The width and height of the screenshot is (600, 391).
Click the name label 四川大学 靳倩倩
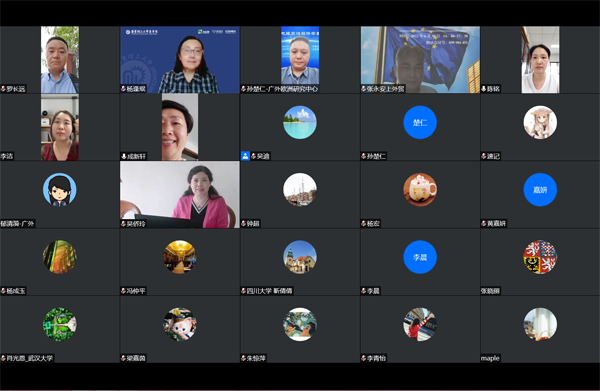(269, 291)
